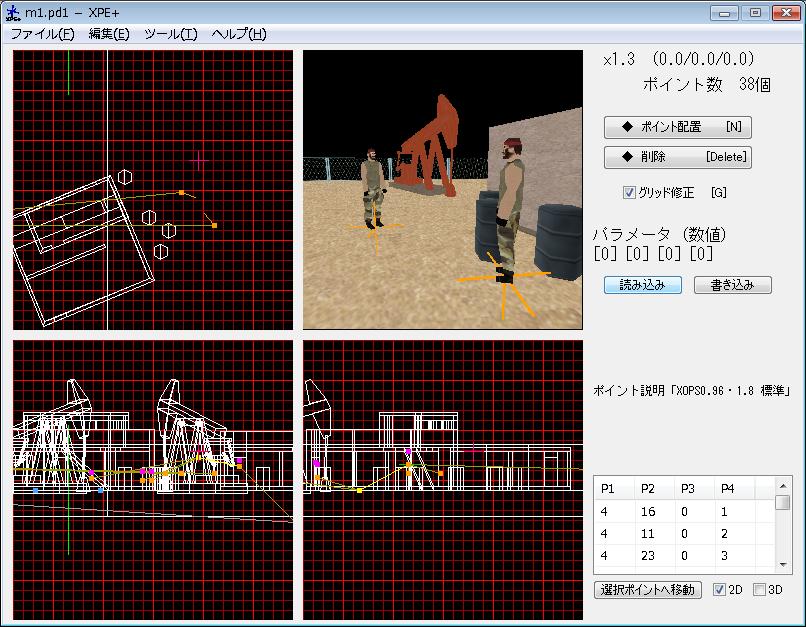
Task: Open the 編集(E) menu
Action: point(109,34)
